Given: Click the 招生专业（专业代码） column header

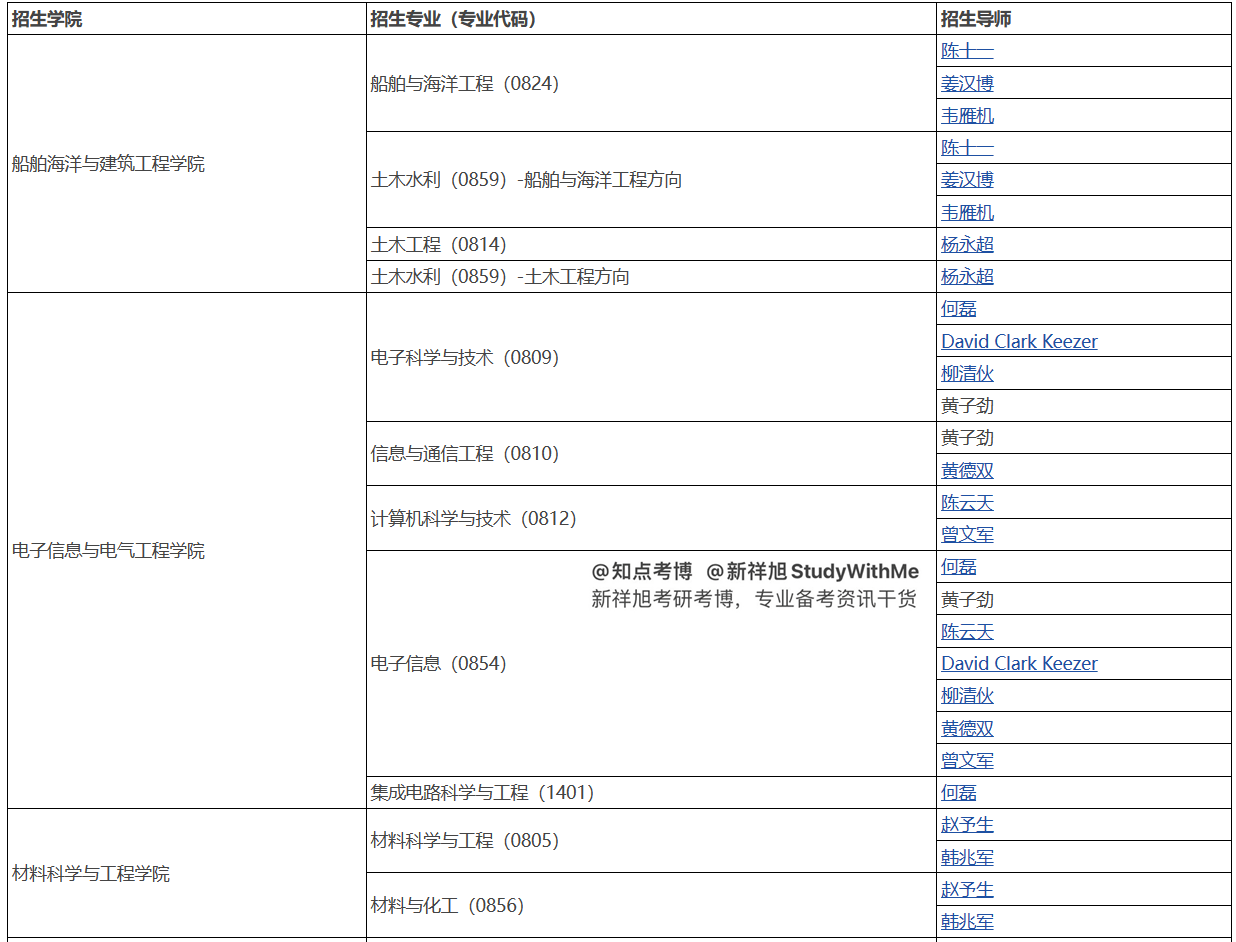Looking at the screenshot, I should 651,19.
